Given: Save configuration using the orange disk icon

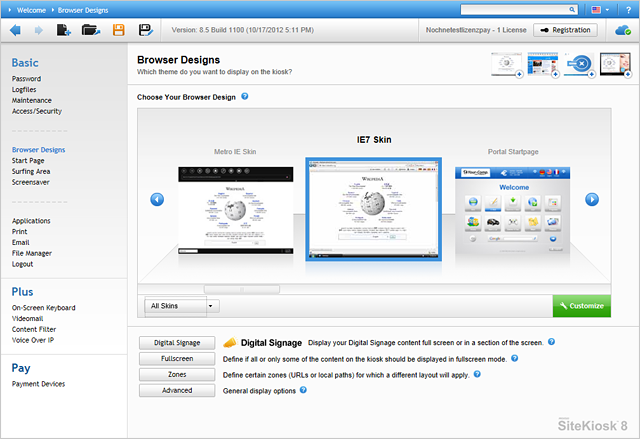Looking at the screenshot, I should pos(119,30).
